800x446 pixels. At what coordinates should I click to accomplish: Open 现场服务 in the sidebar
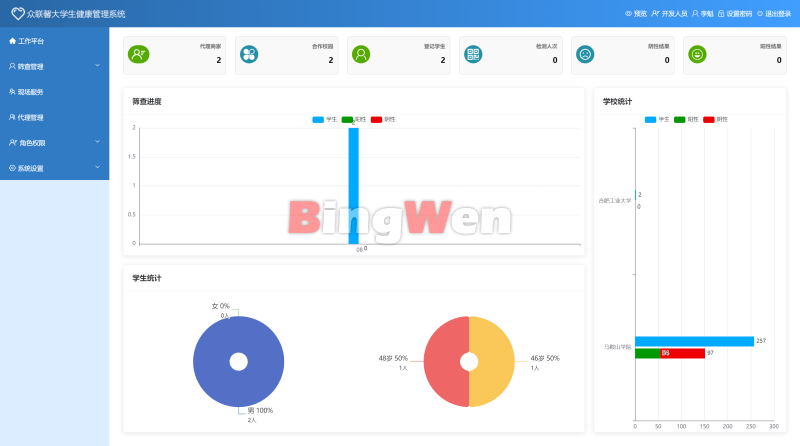[30, 92]
